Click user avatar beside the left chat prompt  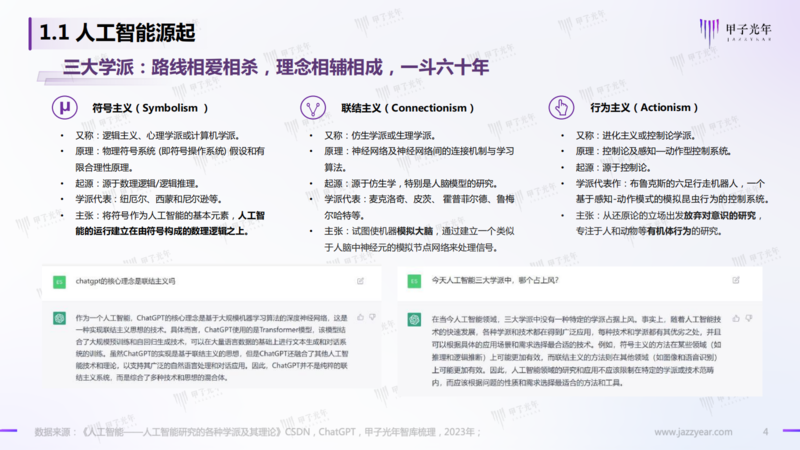click(59, 283)
